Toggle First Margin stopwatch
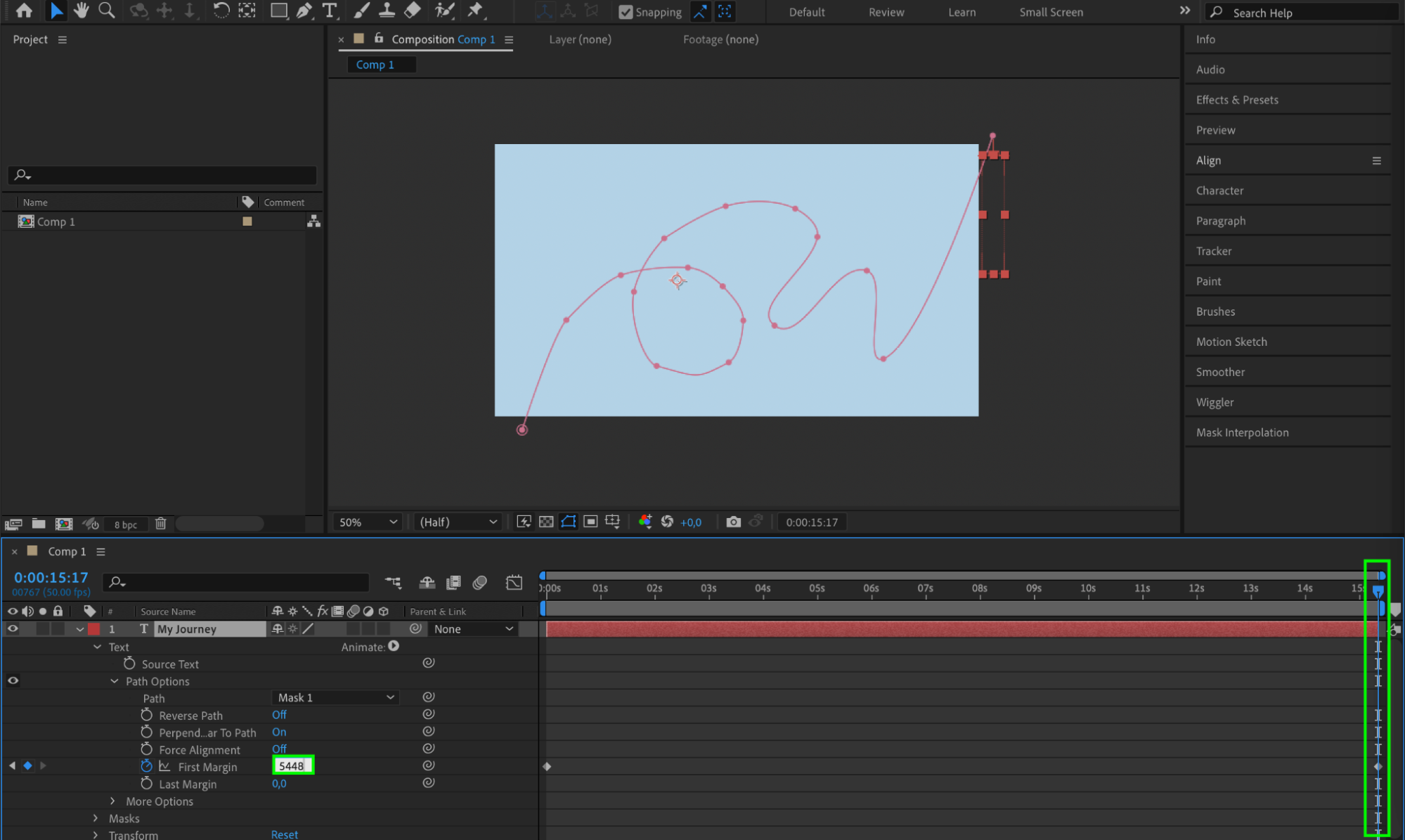1405x840 pixels. (146, 766)
